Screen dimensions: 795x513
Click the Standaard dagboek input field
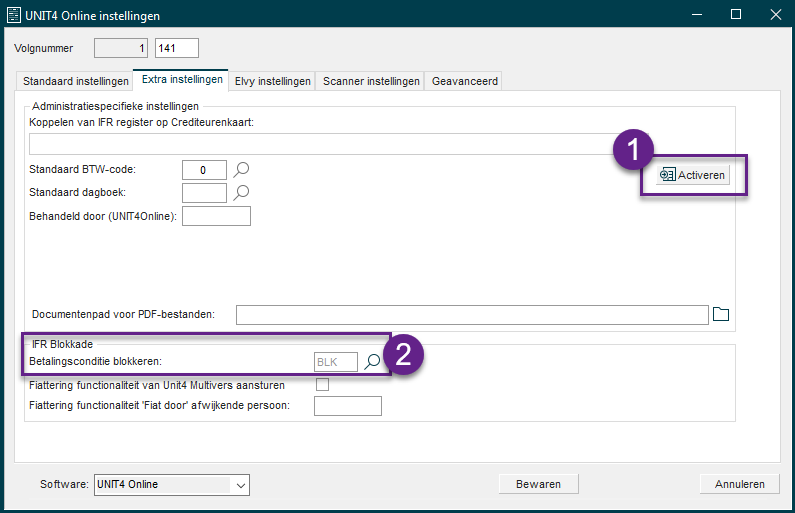[204, 193]
